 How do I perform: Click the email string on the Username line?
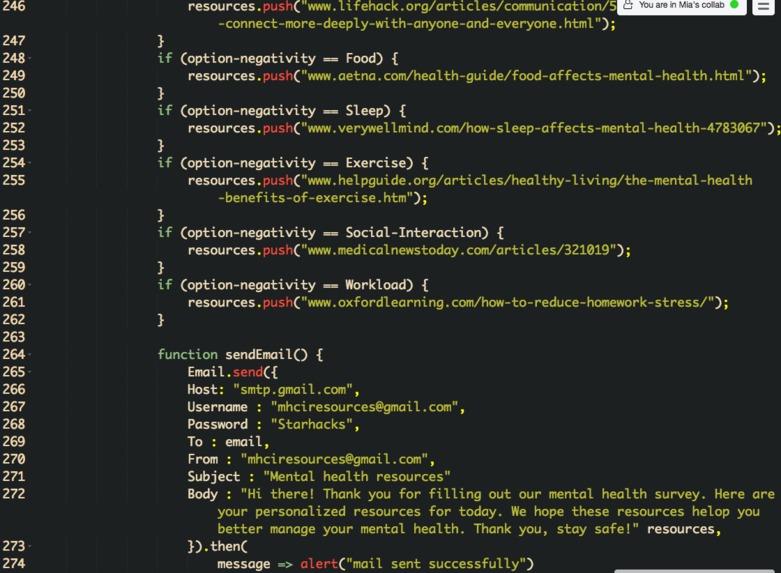[364, 407]
